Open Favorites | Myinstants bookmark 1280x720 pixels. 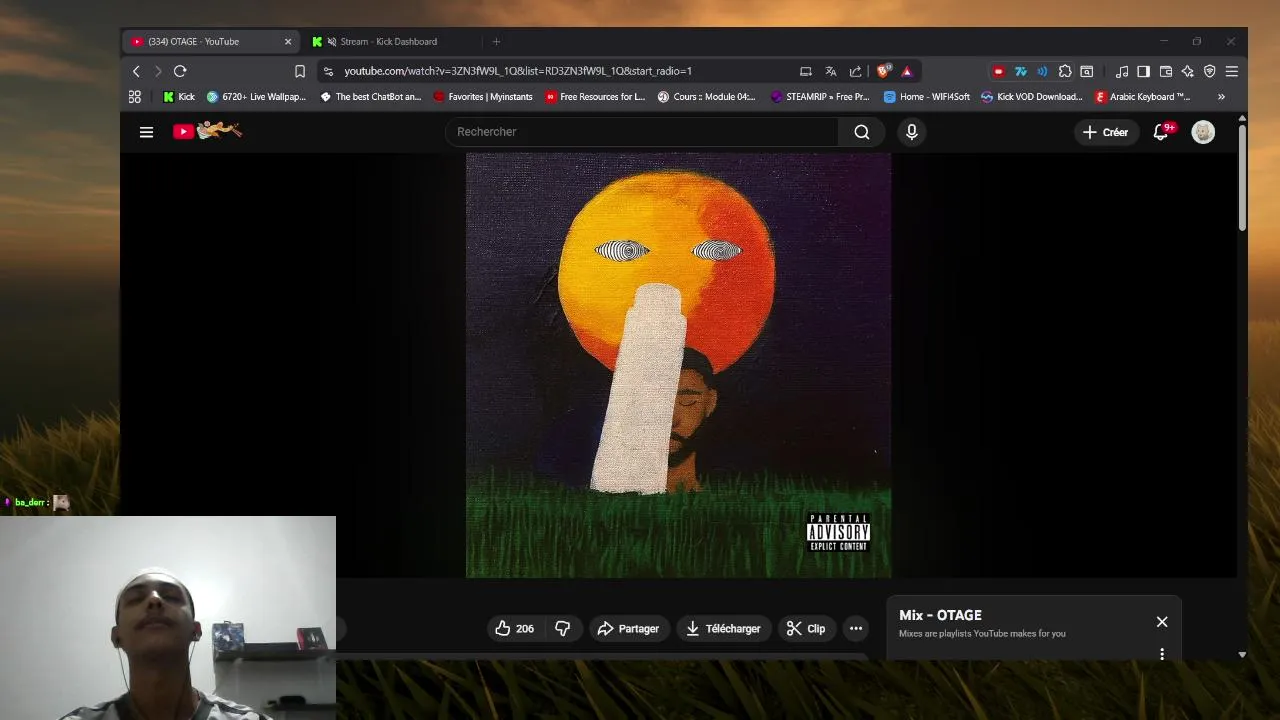[483, 97]
